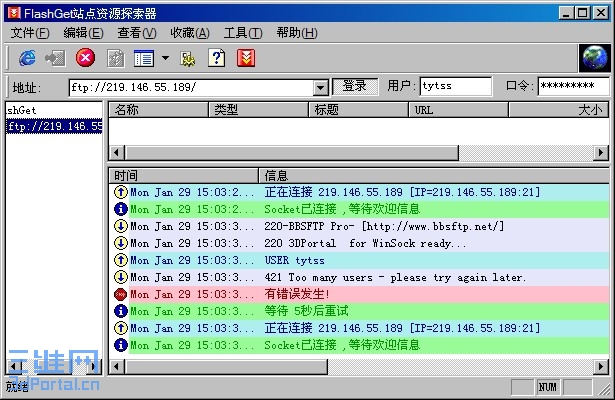
Task: Open the 帮助(H) menu
Action: [297, 33]
